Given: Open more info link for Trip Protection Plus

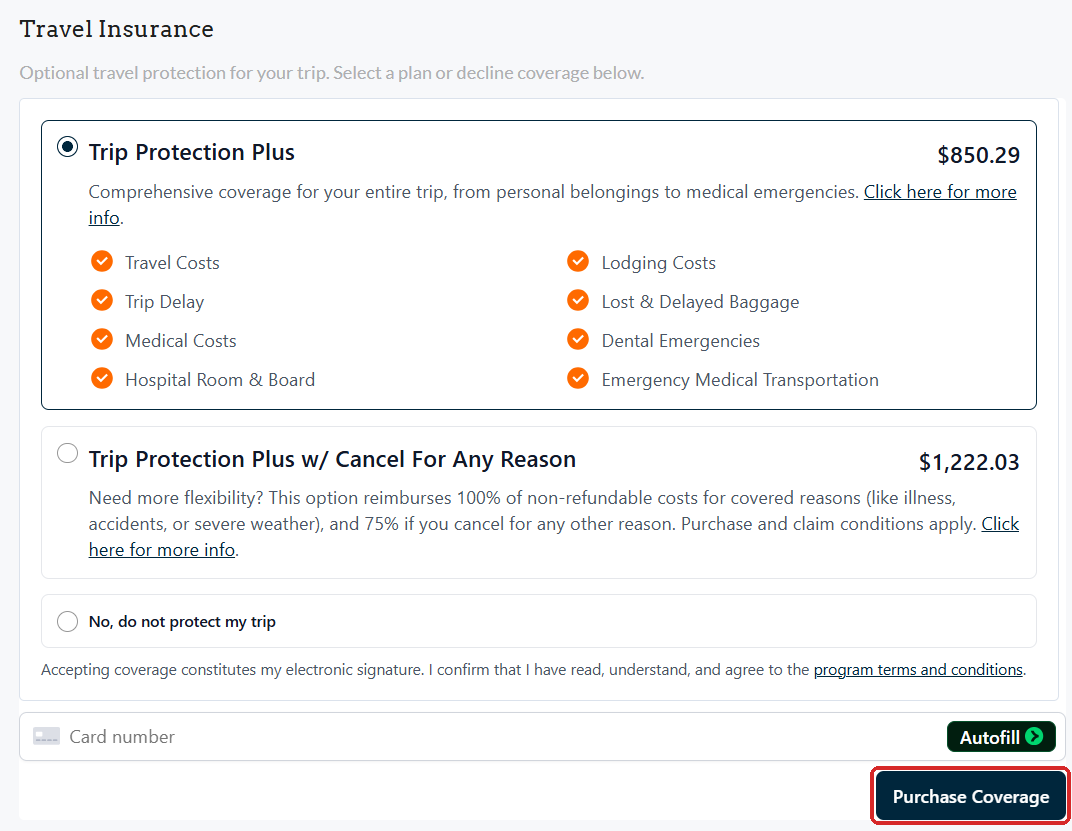Looking at the screenshot, I should tap(940, 192).
